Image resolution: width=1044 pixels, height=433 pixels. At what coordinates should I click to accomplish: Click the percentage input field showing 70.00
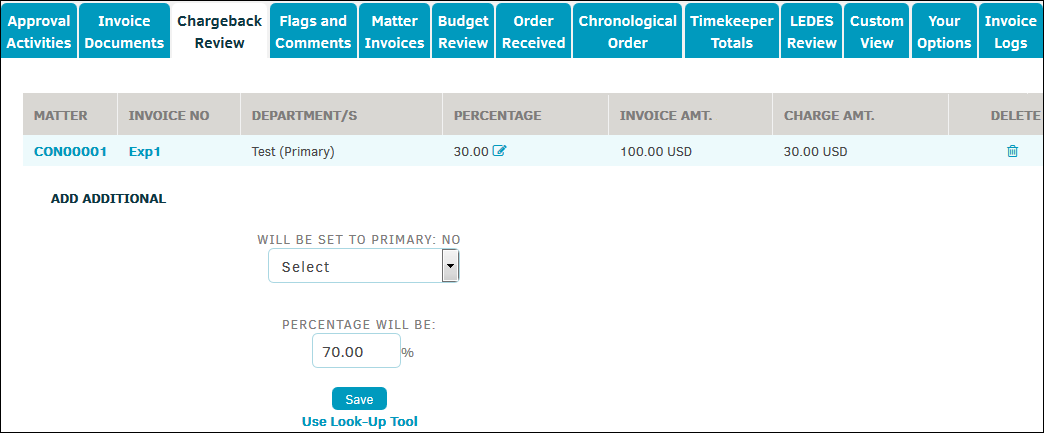[356, 350]
